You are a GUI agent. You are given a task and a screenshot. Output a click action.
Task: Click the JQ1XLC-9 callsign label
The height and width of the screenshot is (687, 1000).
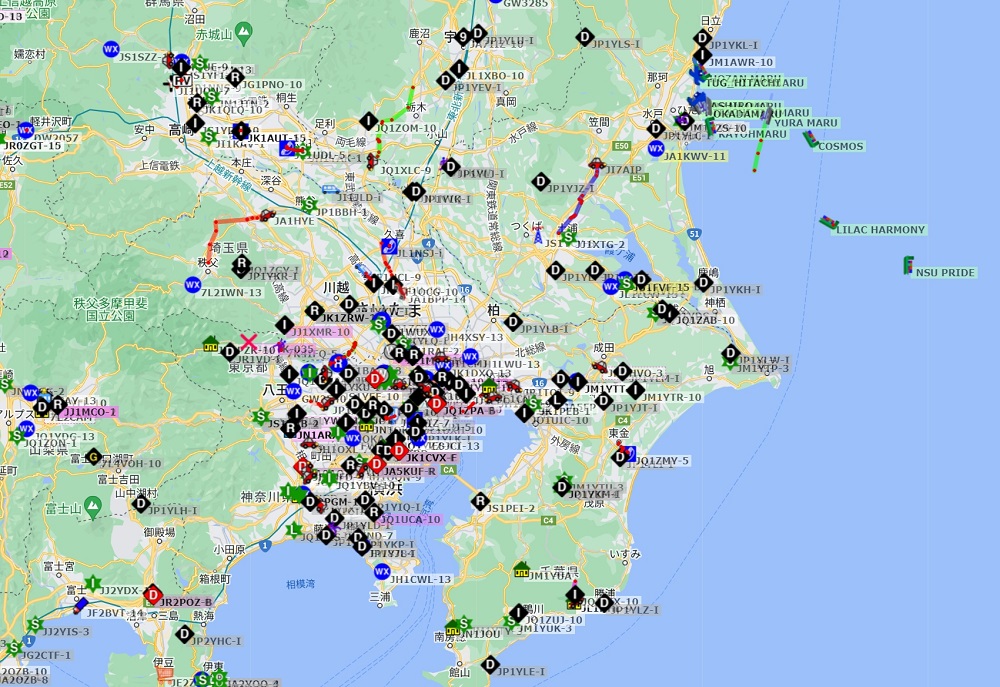click(406, 170)
